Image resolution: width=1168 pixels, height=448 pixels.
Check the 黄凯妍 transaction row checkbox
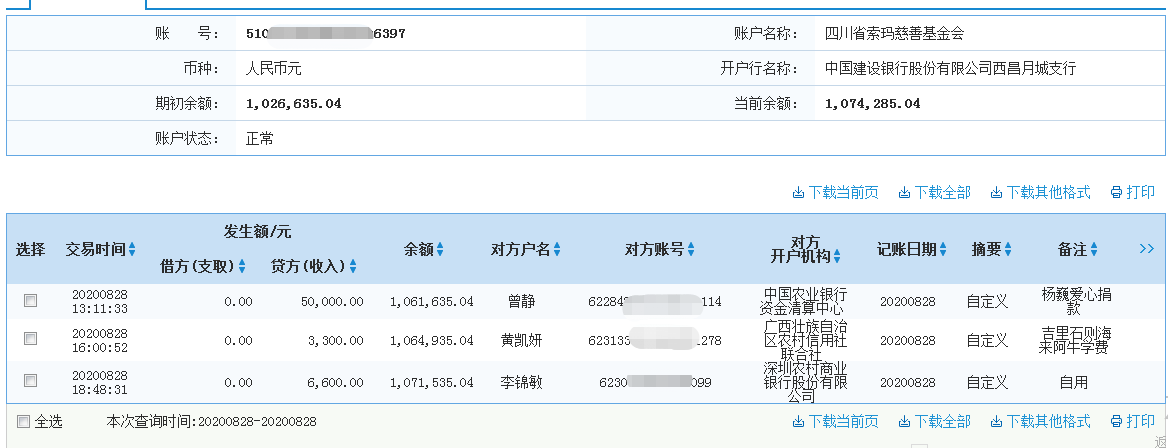pos(31,339)
